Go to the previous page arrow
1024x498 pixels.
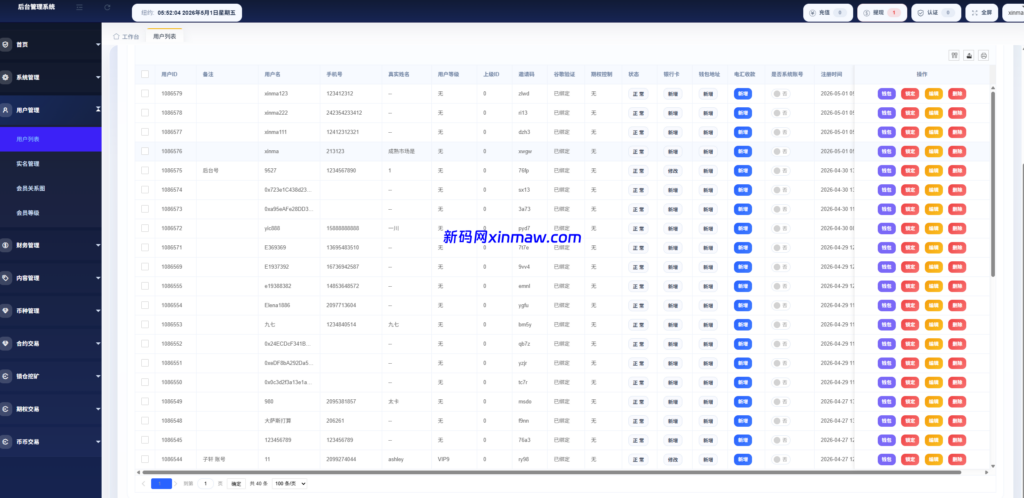[x=144, y=484]
